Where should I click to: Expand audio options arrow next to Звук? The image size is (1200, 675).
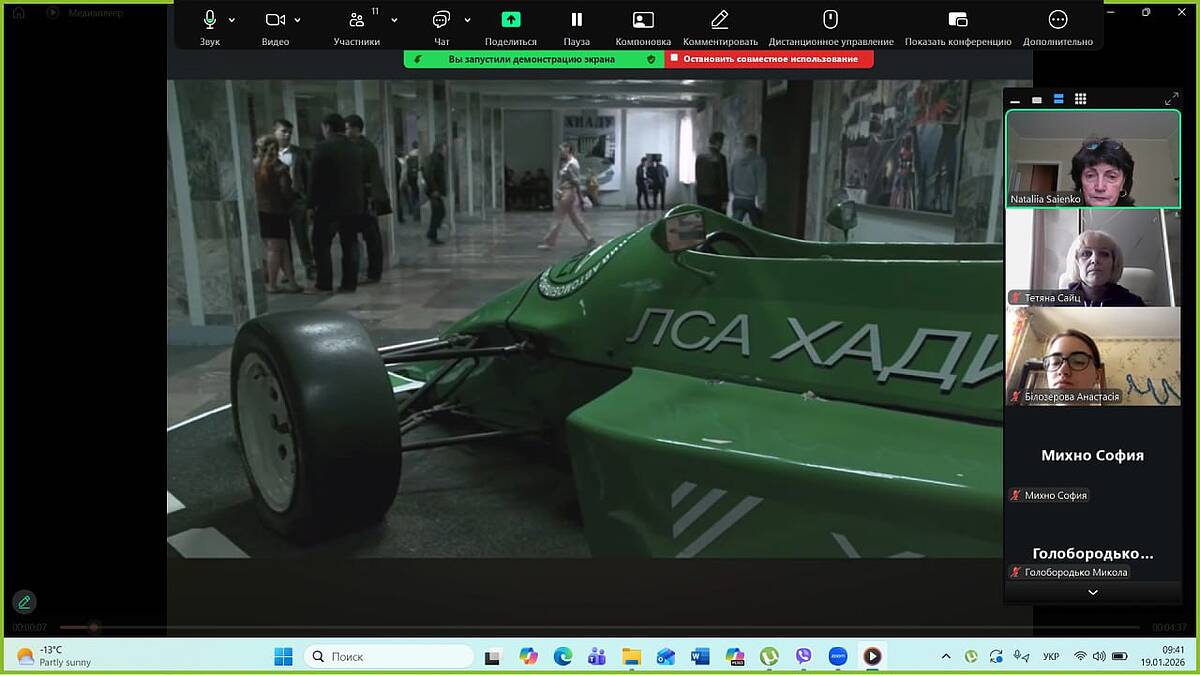[x=232, y=20]
